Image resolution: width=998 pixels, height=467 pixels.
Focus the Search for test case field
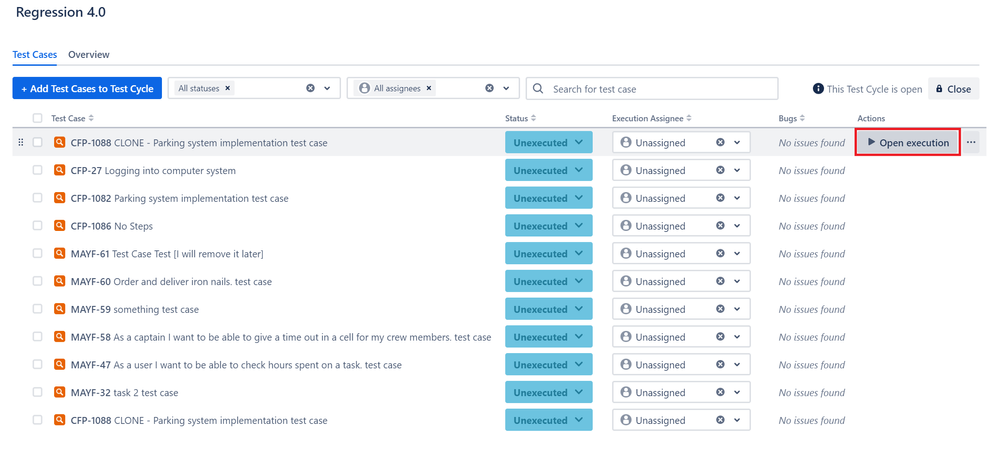click(x=652, y=88)
